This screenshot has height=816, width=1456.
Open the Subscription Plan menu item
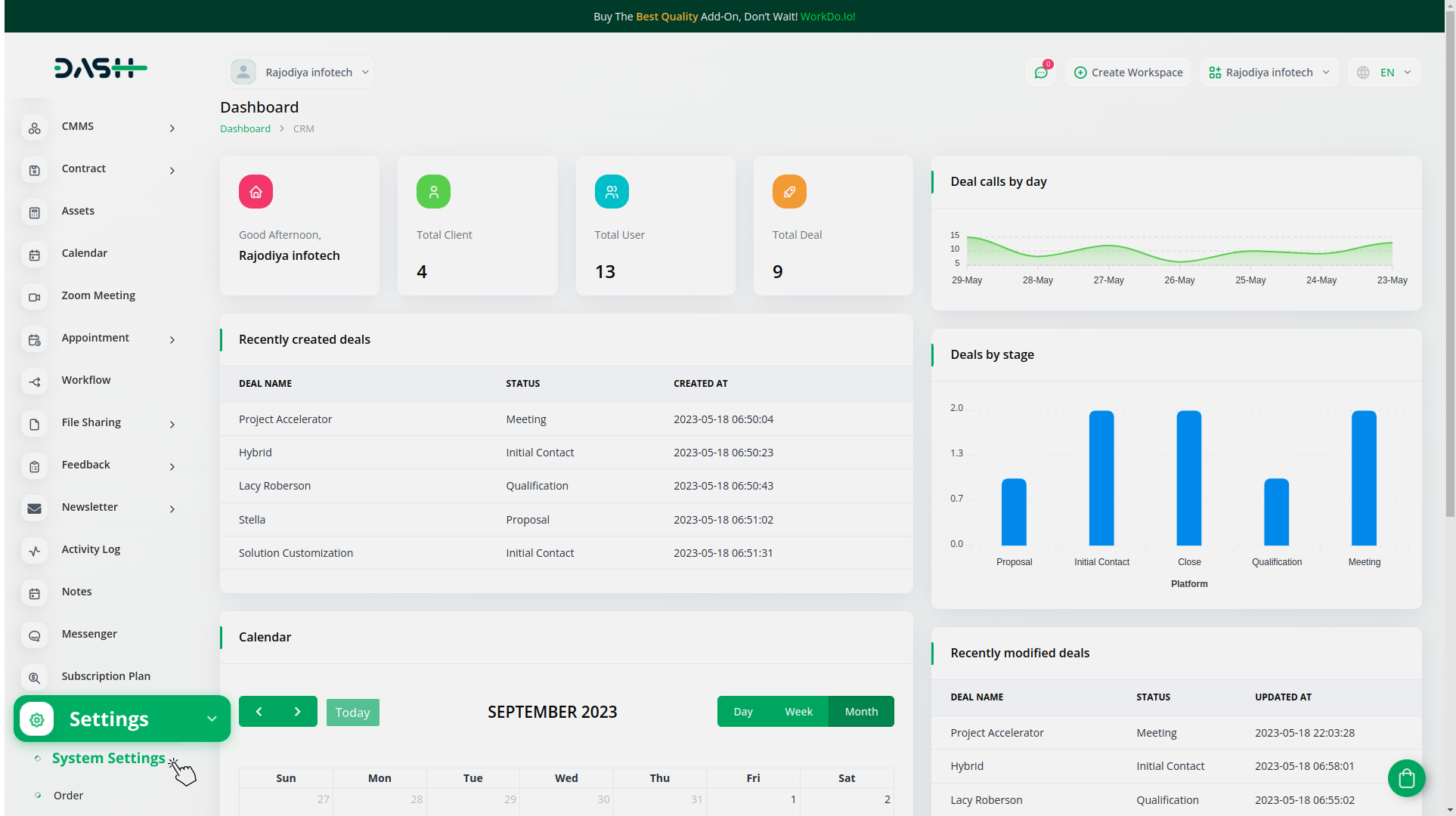[x=106, y=676]
